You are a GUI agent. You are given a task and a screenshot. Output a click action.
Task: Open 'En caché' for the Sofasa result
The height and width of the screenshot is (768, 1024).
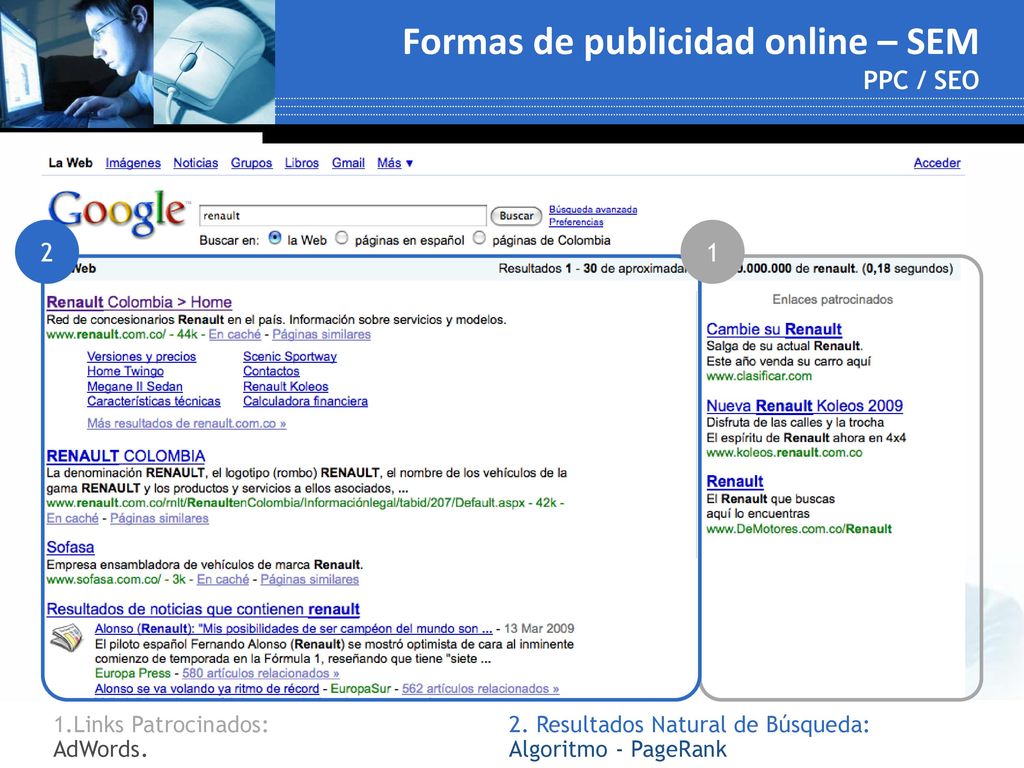pyautogui.click(x=223, y=579)
